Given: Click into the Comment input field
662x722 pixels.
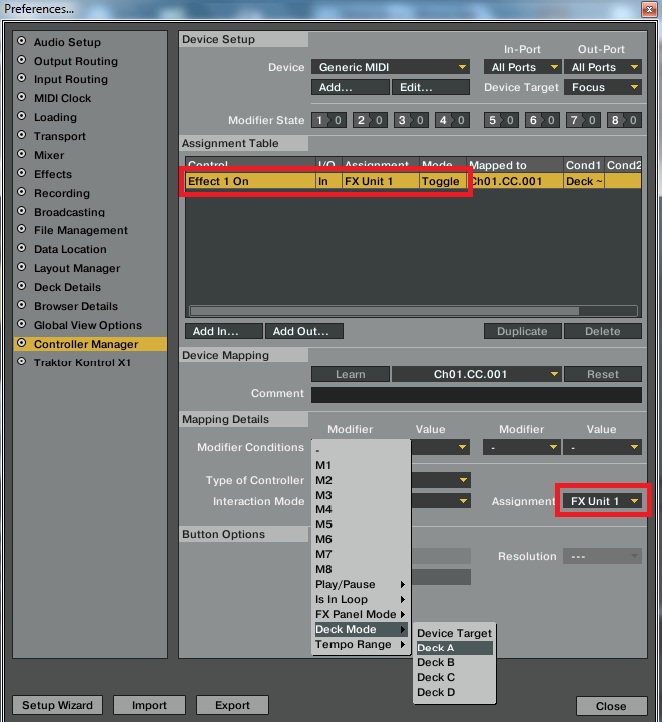Looking at the screenshot, I should [x=476, y=395].
